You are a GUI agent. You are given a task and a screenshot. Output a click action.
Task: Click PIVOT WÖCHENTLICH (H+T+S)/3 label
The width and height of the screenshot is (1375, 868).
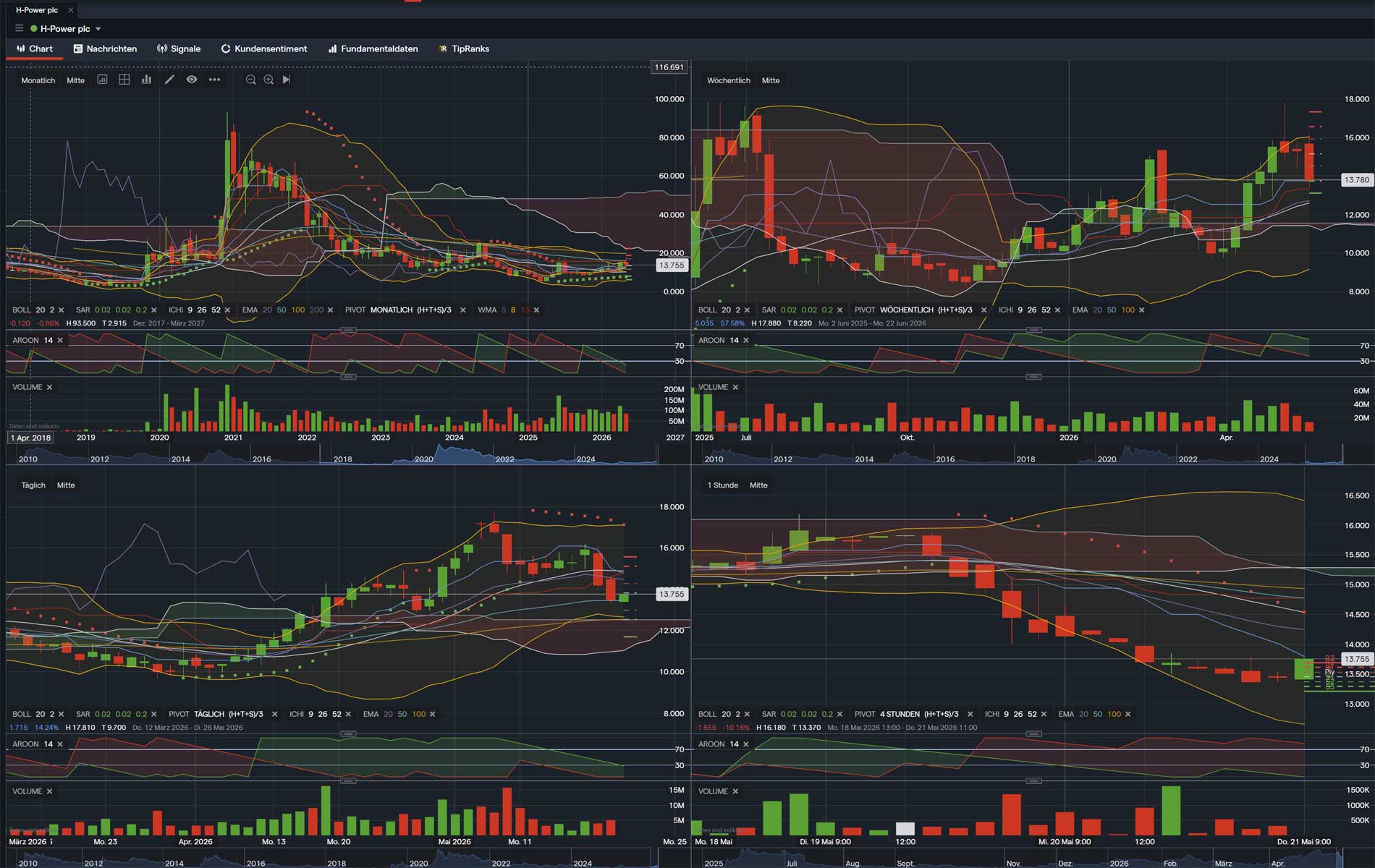pos(913,310)
